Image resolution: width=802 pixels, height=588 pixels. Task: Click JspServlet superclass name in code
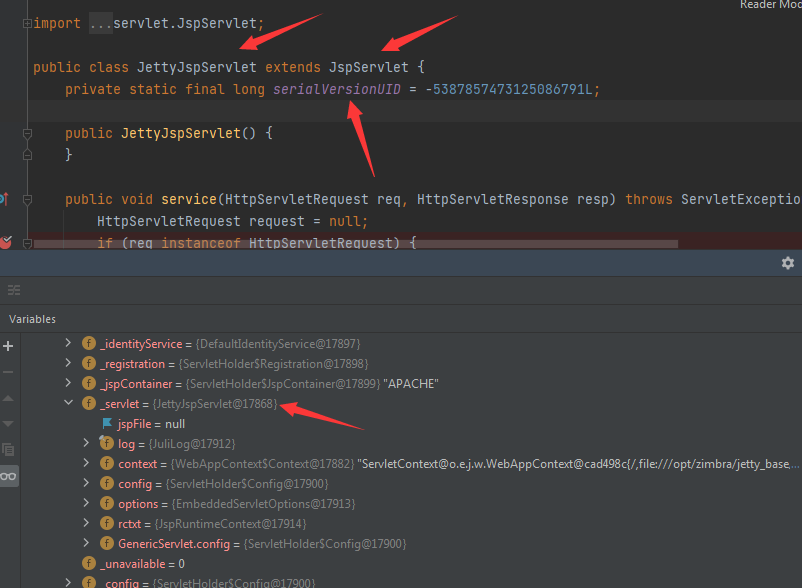(x=368, y=67)
